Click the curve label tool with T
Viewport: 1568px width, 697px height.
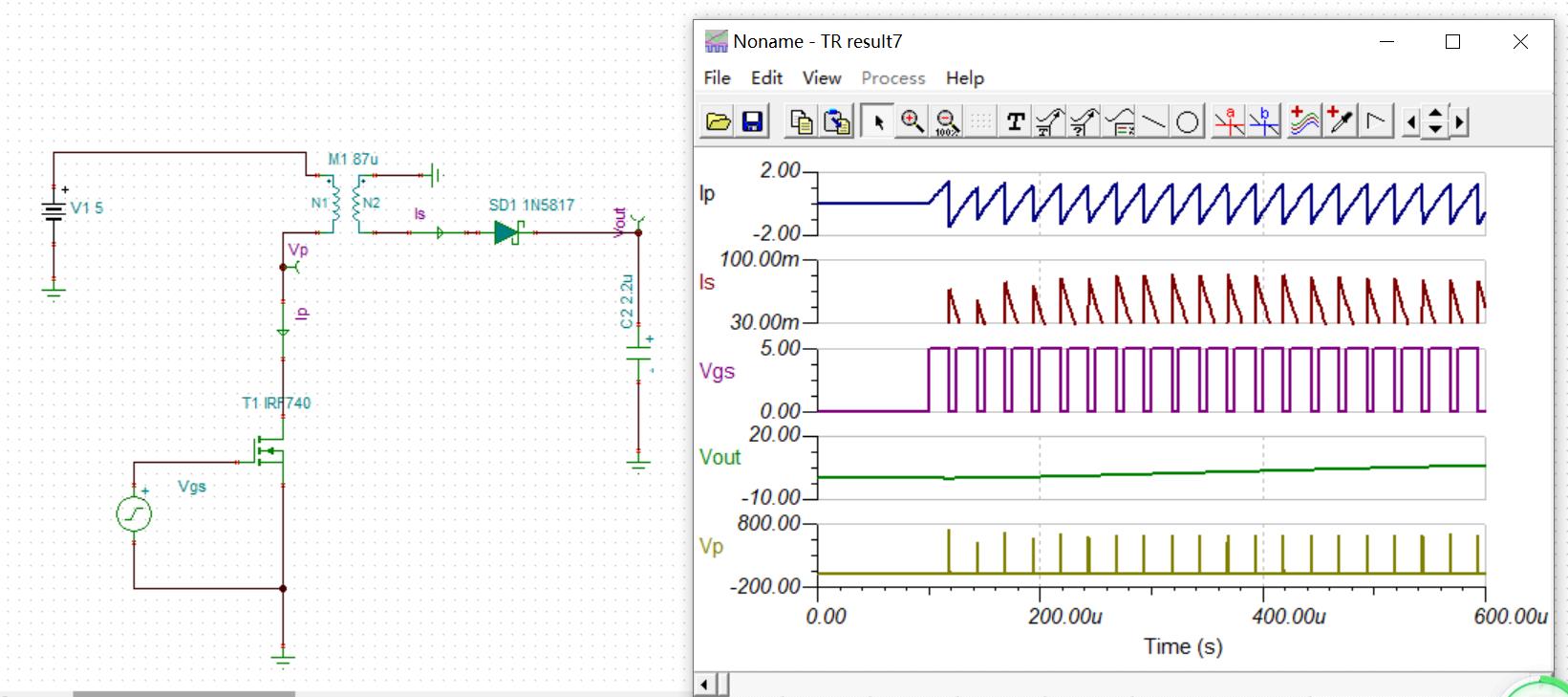(x=1050, y=121)
